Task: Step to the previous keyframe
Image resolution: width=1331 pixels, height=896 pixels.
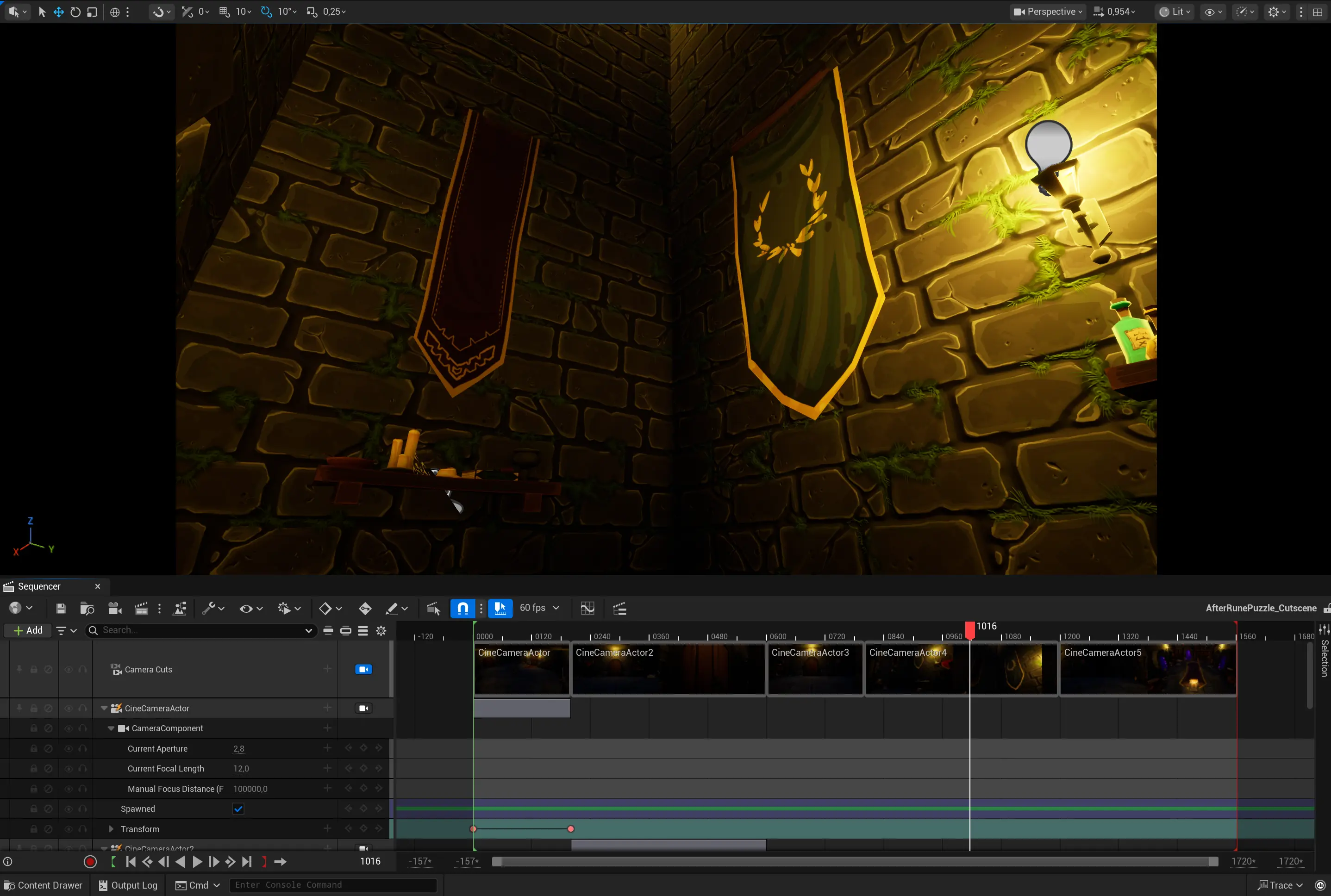Action: [147, 861]
